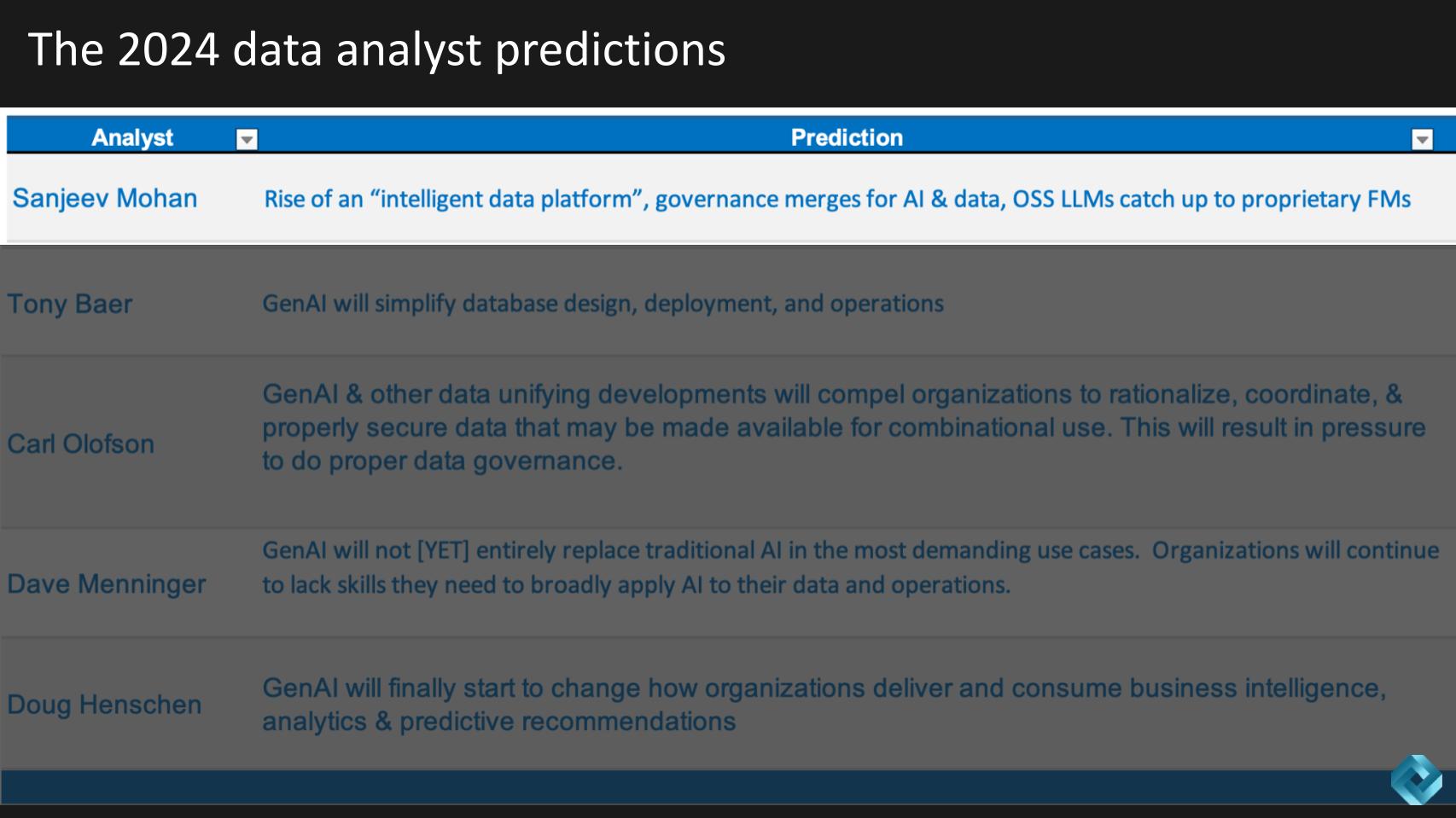Select Tony Baer's database design prediction text
Screen dimensions: 1456x818
click(x=603, y=304)
